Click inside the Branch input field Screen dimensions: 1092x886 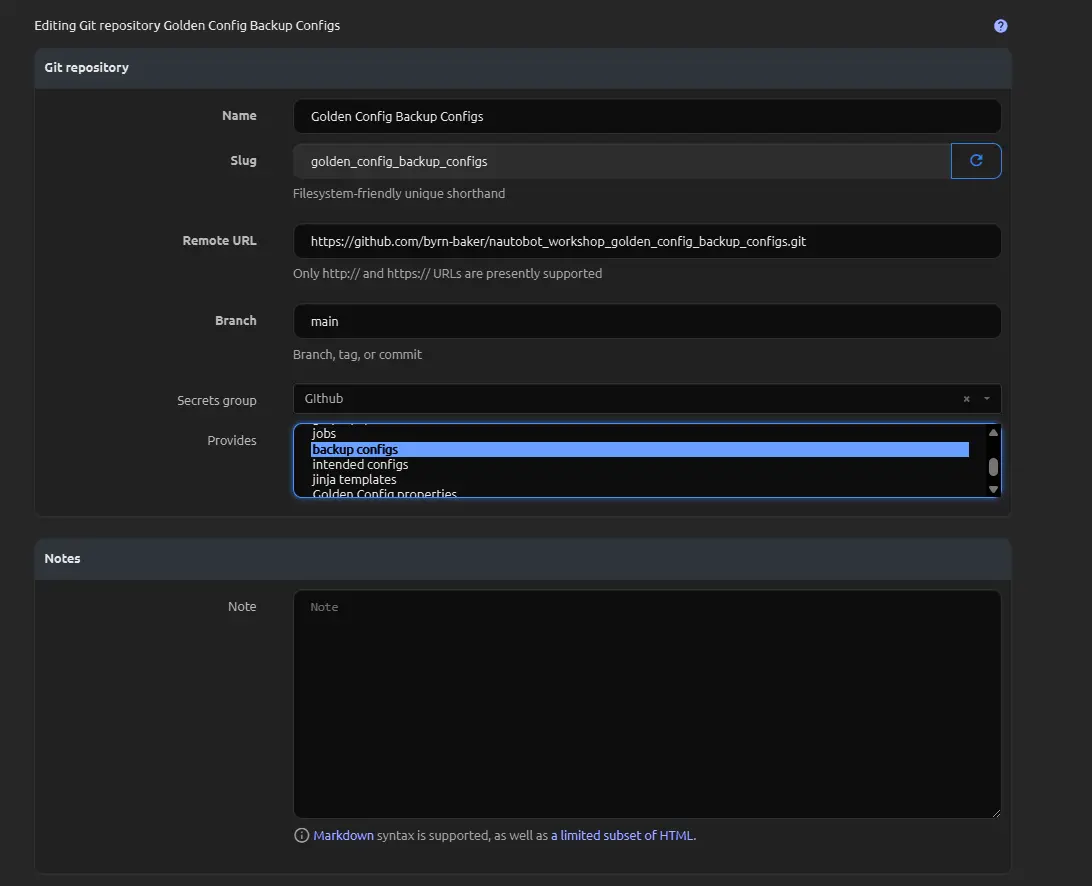pos(647,322)
